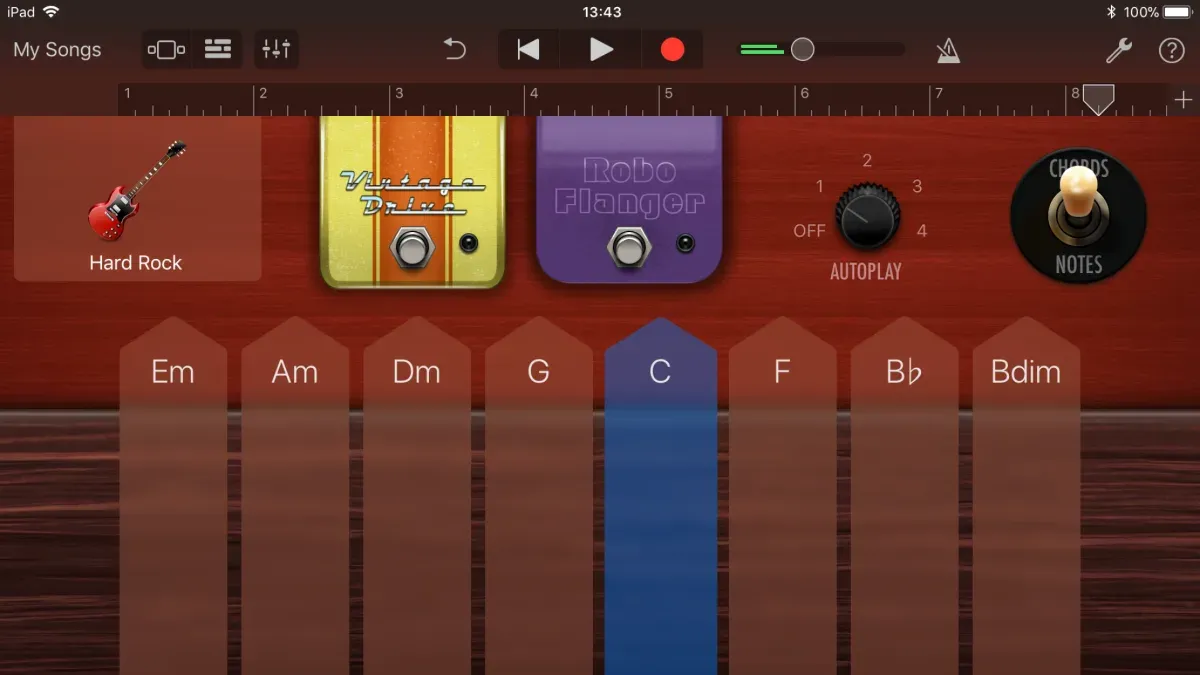Set Autoplay to pattern 4
Screen dimensions: 1200x675
pyautogui.click(x=921, y=231)
